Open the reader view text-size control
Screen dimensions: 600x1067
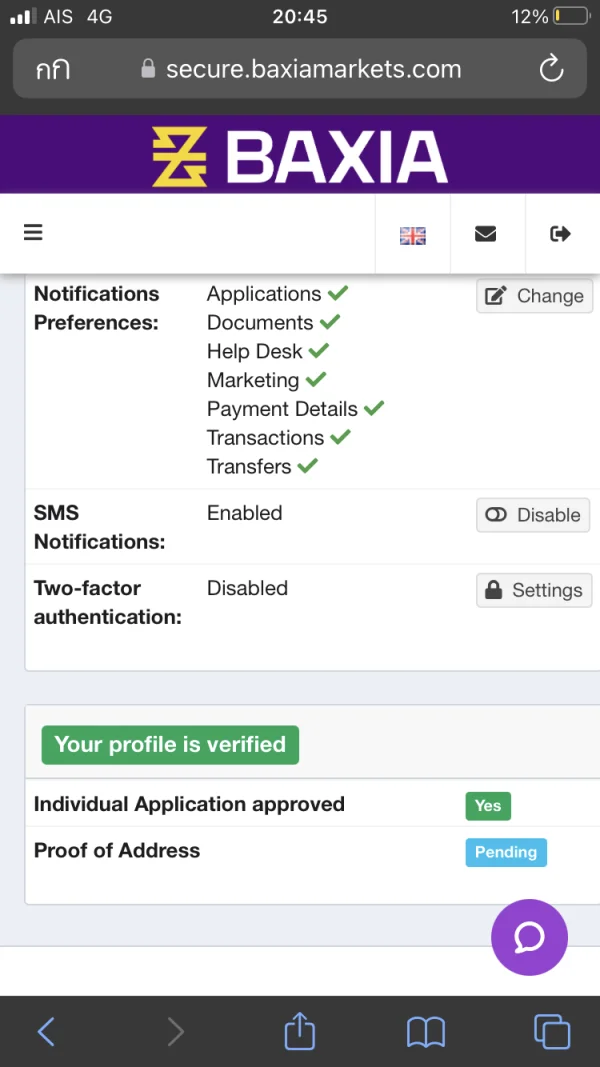tap(53, 70)
